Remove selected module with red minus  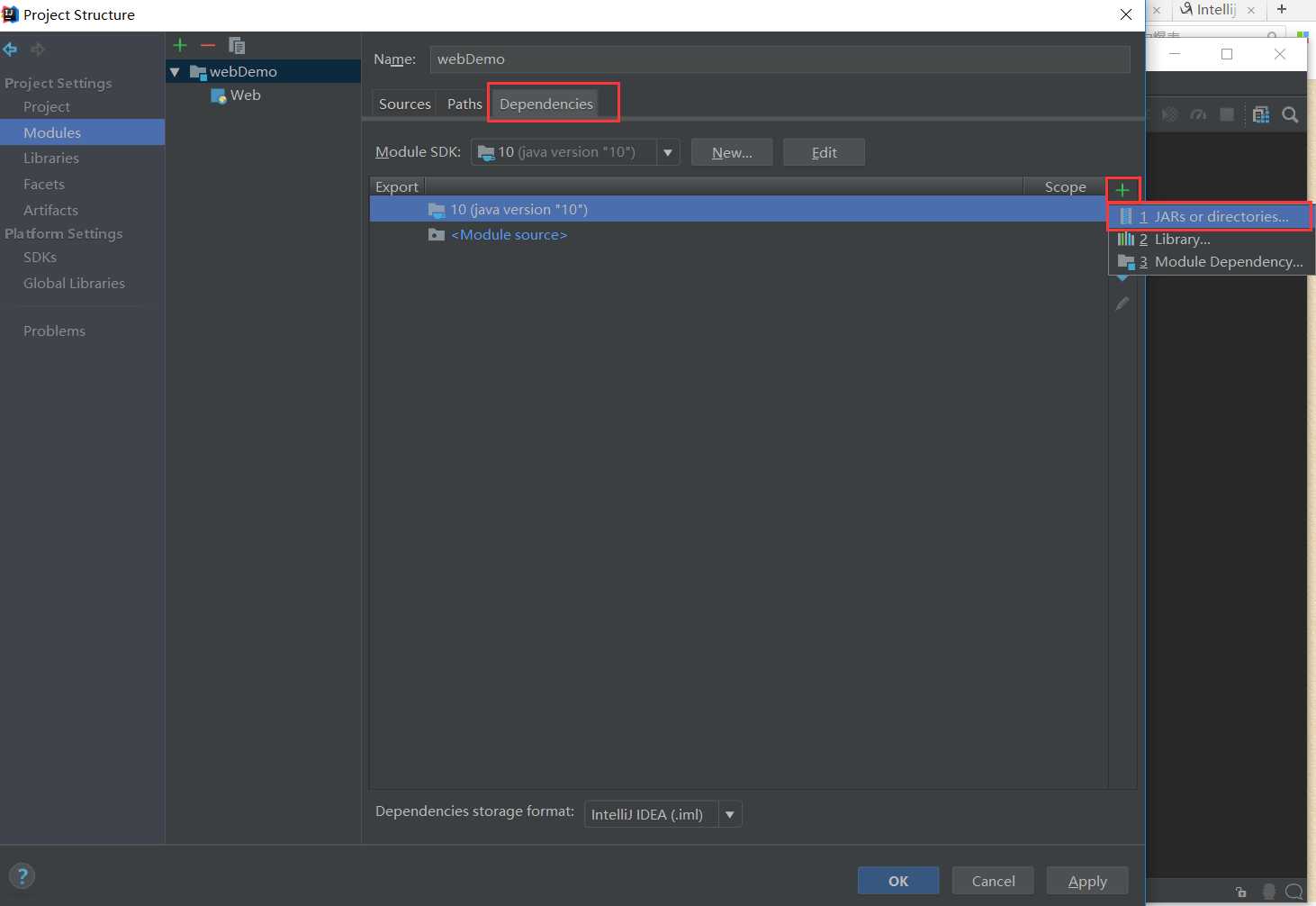pos(208,45)
